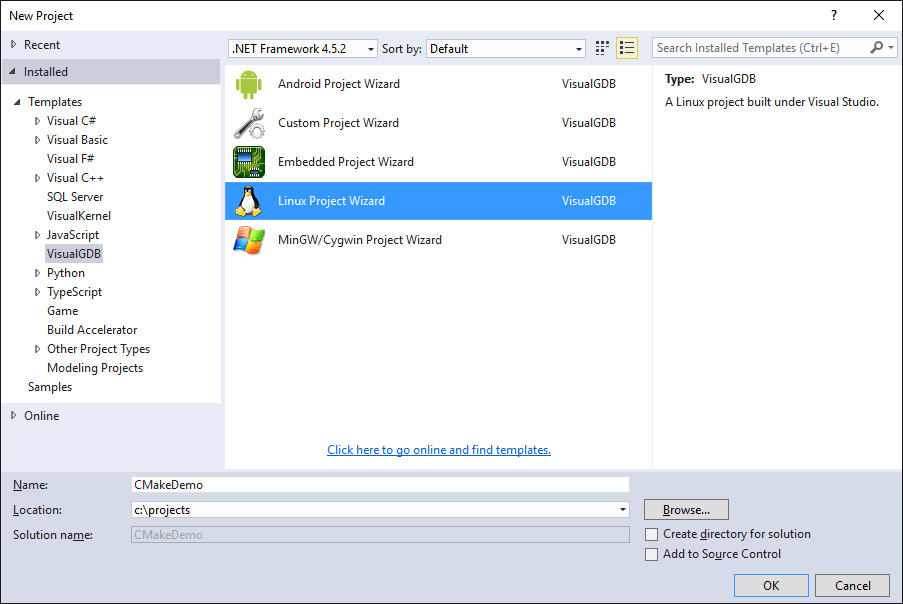Click the list view icon near Sort by
The image size is (903, 604).
(x=627, y=47)
